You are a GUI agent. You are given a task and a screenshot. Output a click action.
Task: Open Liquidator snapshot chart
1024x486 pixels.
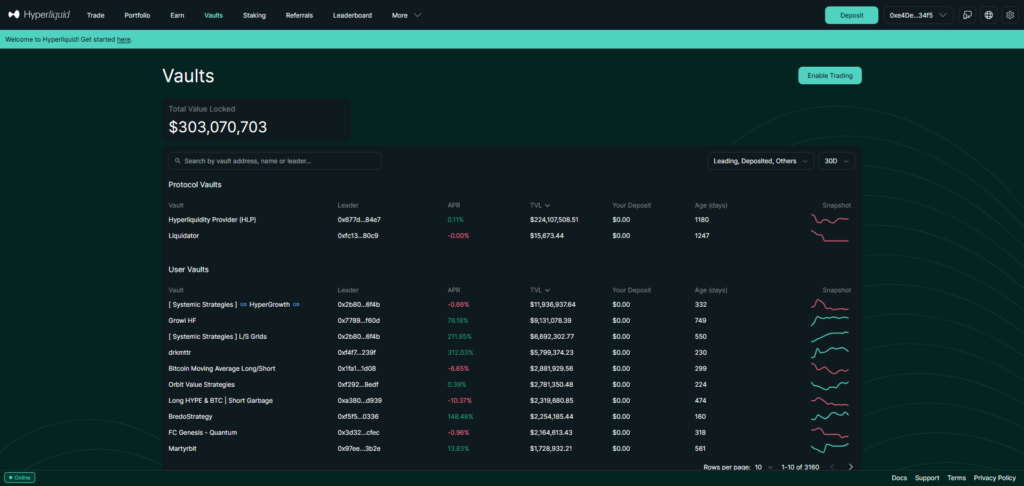(x=830, y=236)
